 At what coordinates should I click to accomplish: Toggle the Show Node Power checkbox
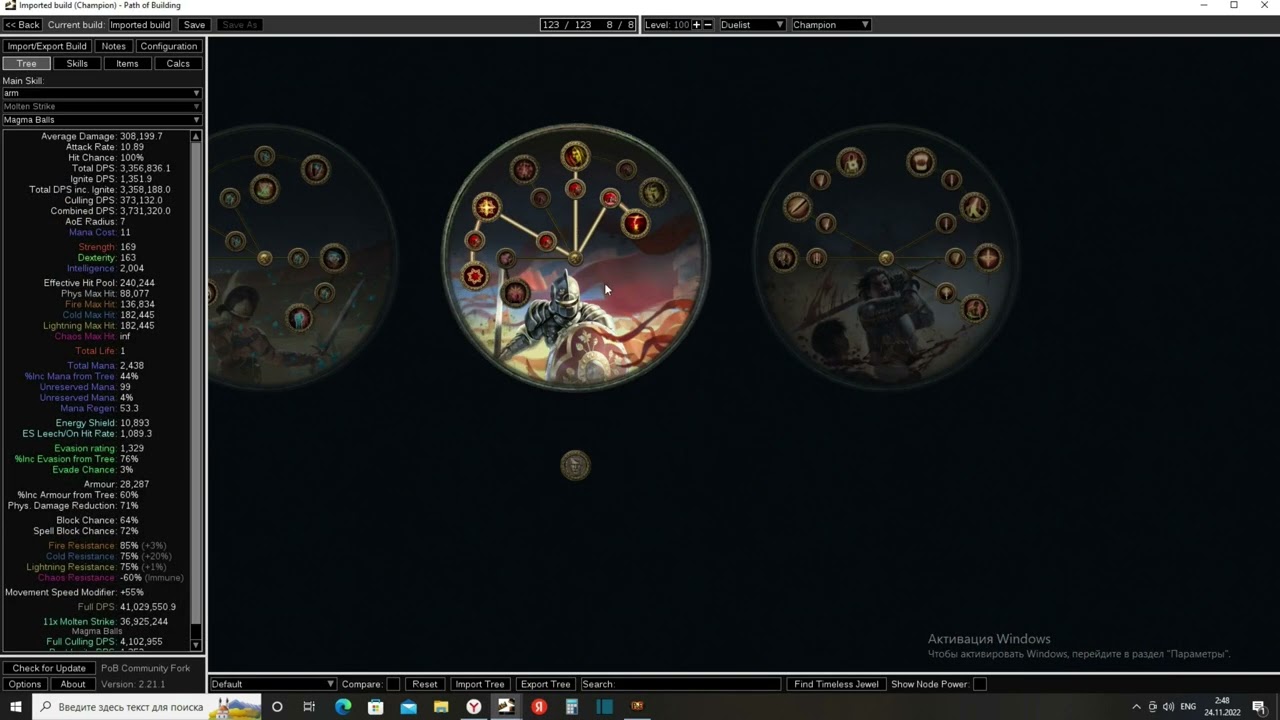pyautogui.click(x=980, y=684)
